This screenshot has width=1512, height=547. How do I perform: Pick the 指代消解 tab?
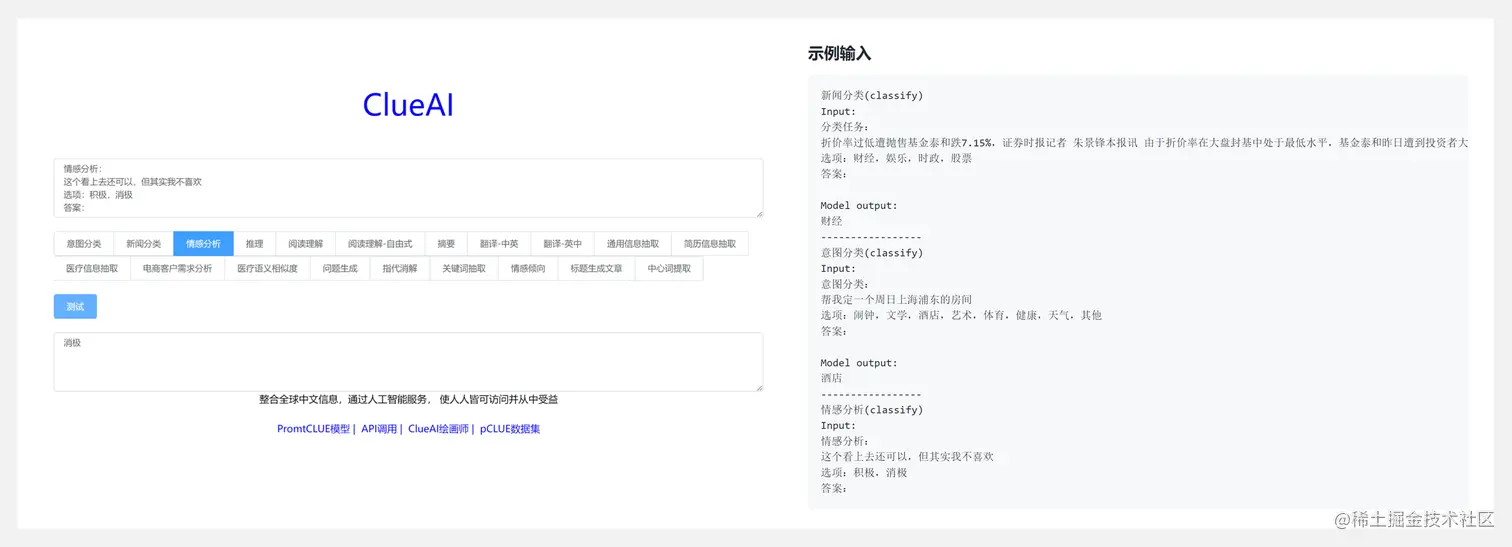400,269
